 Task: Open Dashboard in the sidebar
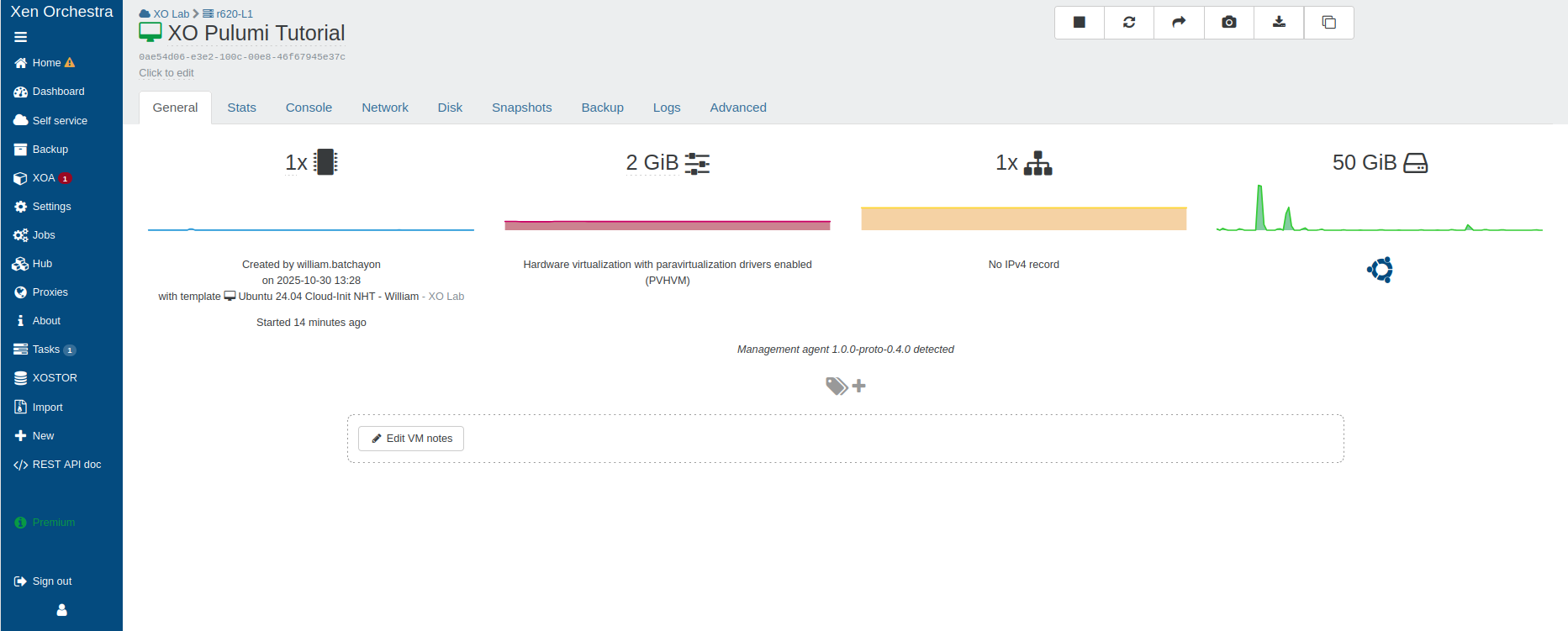pyautogui.click(x=58, y=92)
